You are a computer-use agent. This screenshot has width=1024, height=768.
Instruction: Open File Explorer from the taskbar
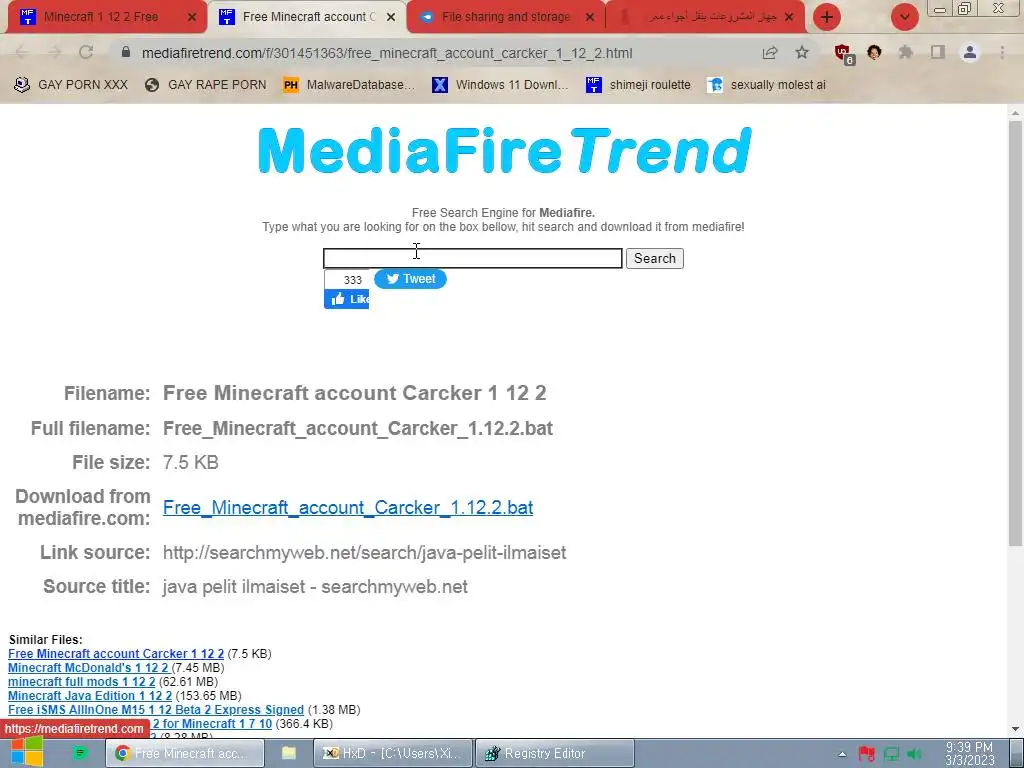pos(289,753)
